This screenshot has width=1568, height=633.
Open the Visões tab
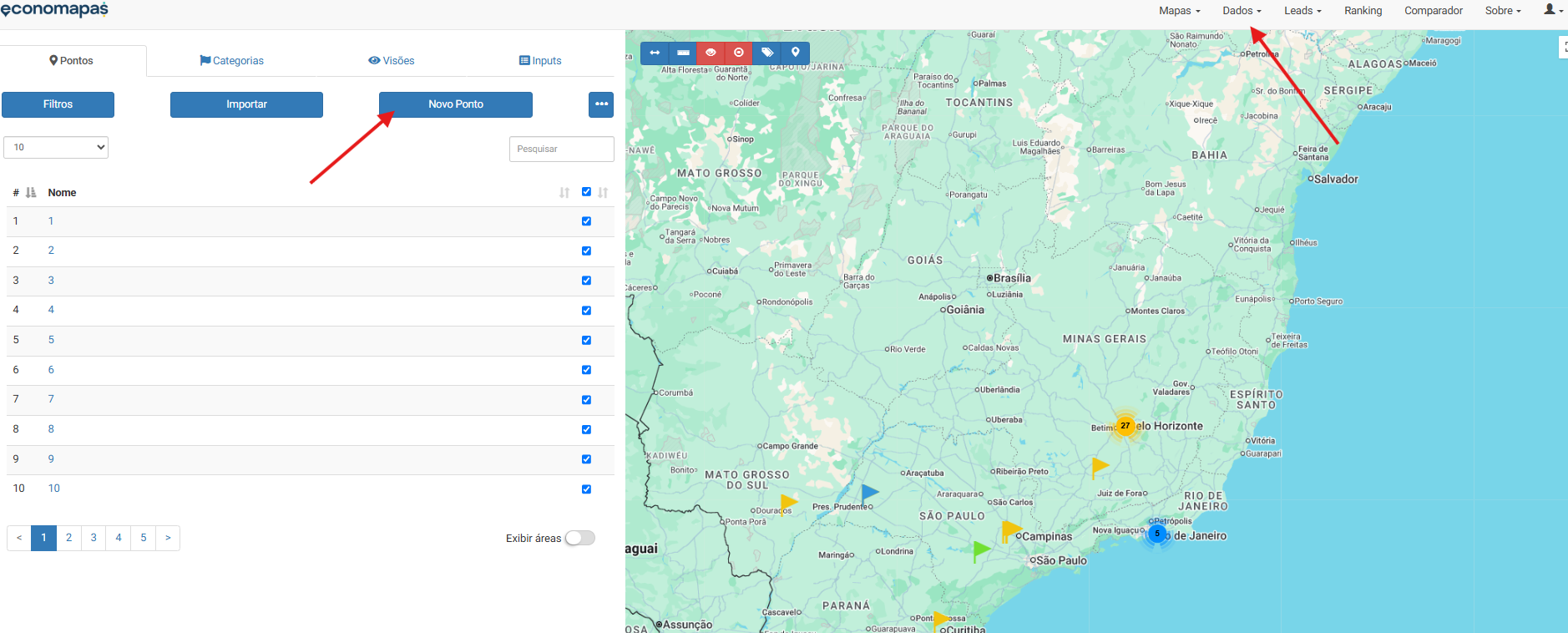click(x=391, y=61)
